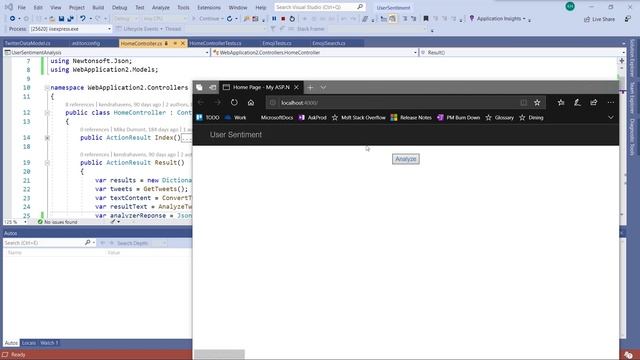Click the Visual Studio search magnifier
640x360 pixels.
coord(360,7)
